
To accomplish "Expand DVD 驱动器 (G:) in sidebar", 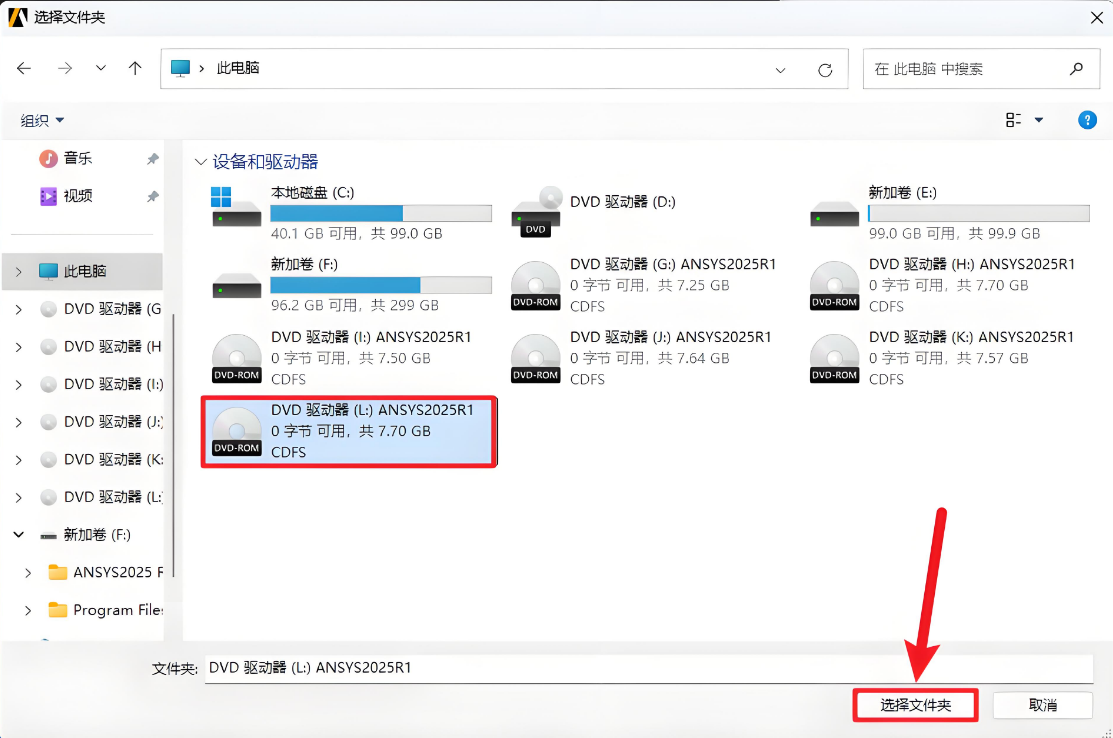I will pyautogui.click(x=18, y=309).
